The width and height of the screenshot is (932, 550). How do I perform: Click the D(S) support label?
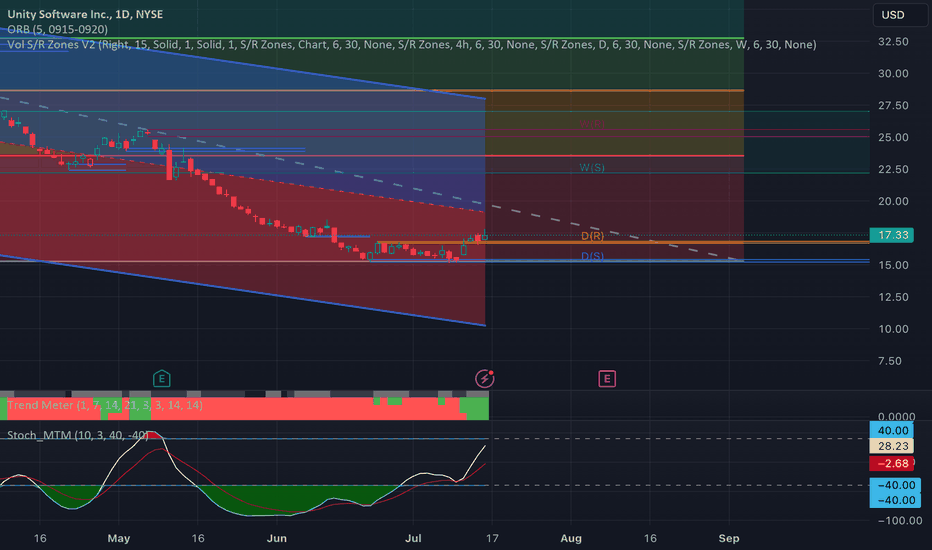point(592,256)
